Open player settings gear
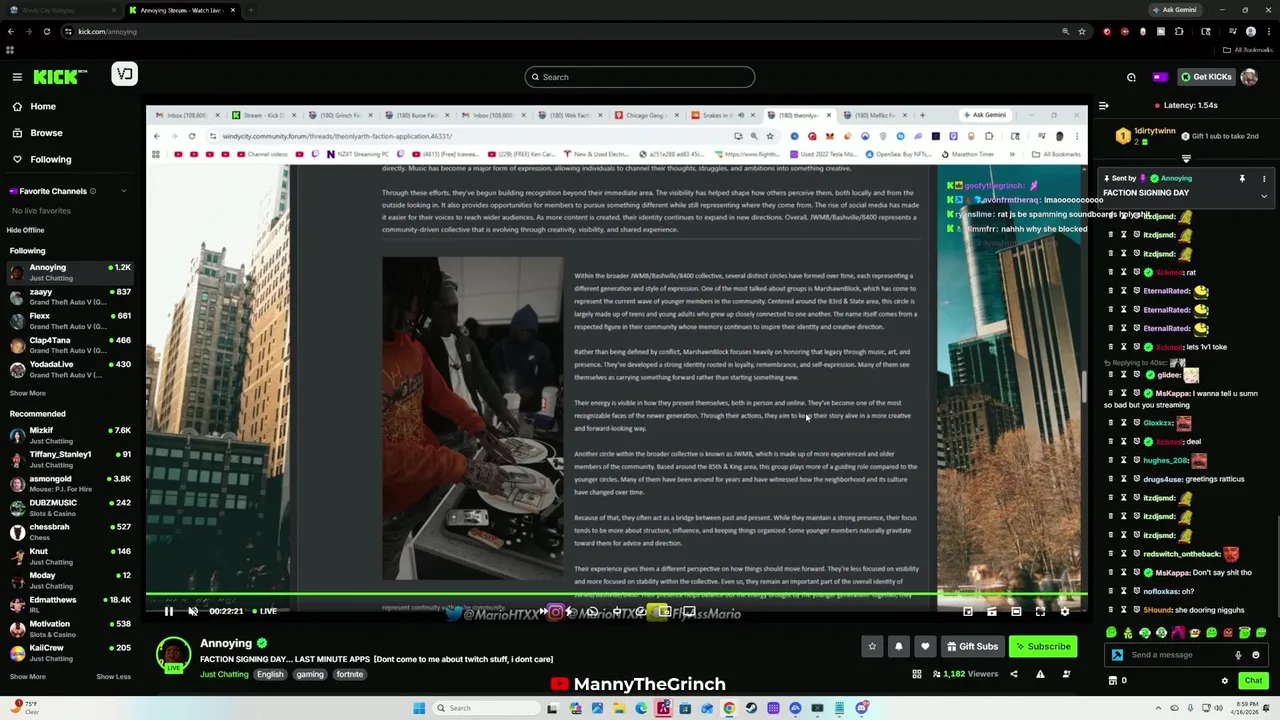1280x720 pixels. 1064,611
